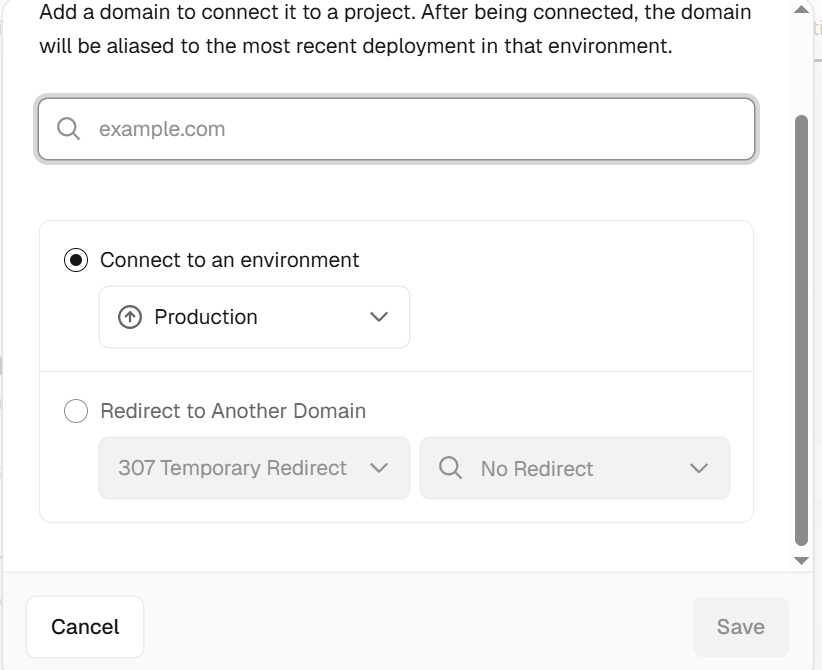Open the 307 Temporary Redirect dropdown
This screenshot has width=822, height=670.
[254, 468]
